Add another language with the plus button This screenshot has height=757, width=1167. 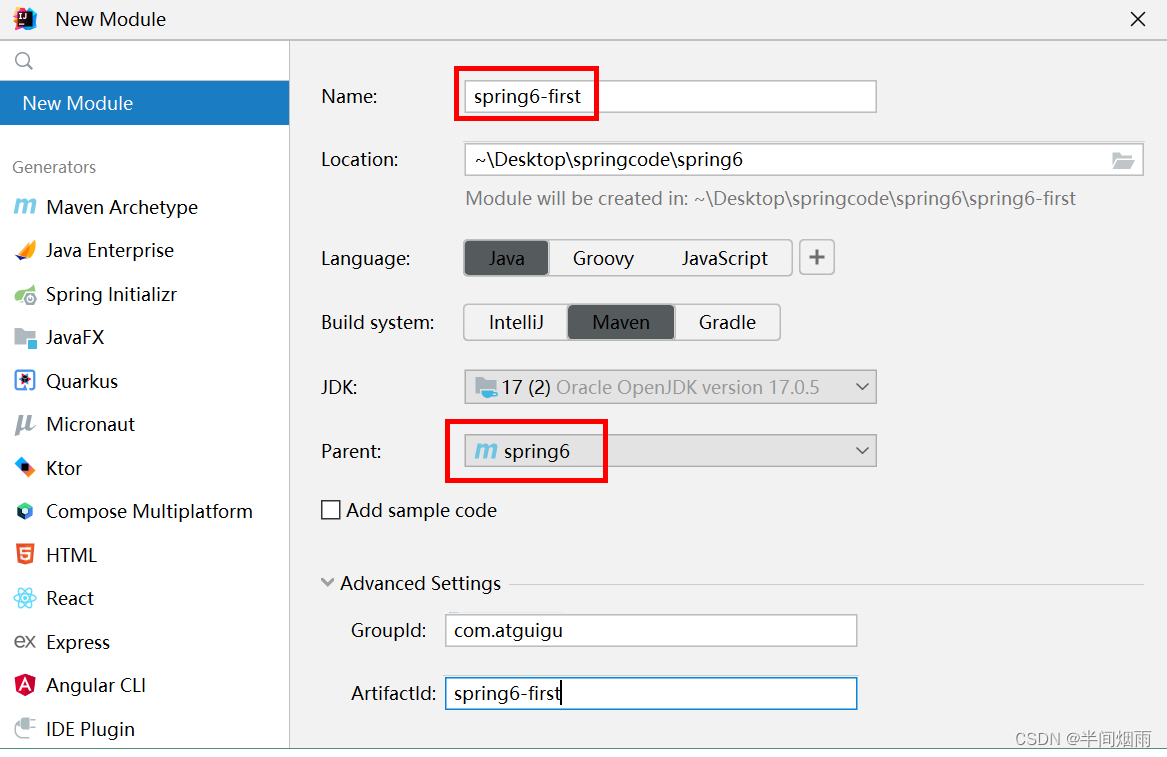coord(816,258)
